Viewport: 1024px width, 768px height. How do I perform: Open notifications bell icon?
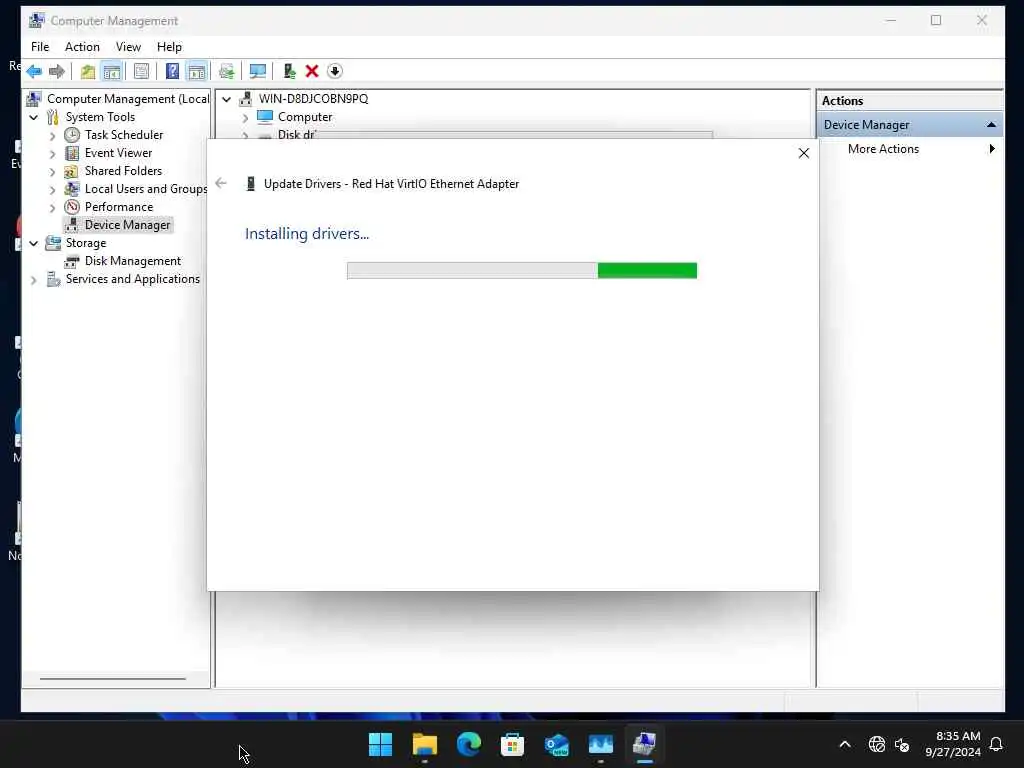[997, 744]
